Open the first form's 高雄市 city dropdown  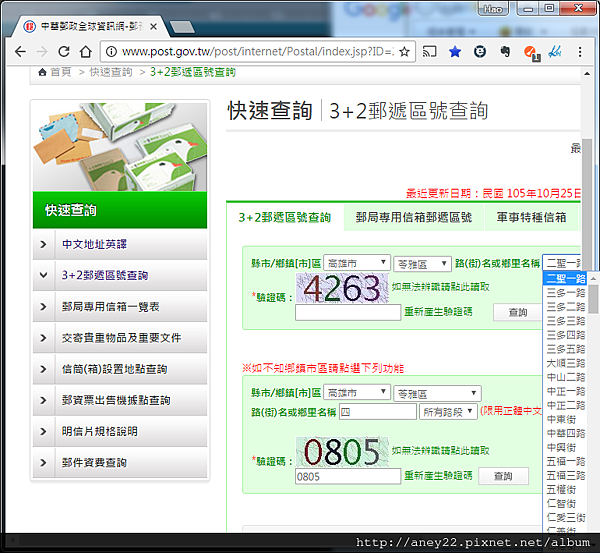pyautogui.click(x=357, y=263)
